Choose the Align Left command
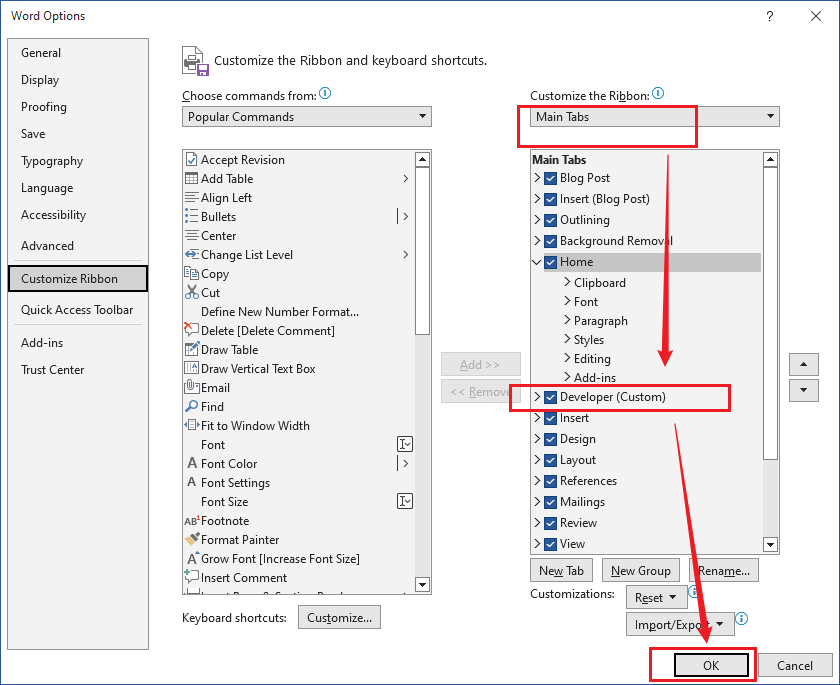The height and width of the screenshot is (685, 840). 298,198
